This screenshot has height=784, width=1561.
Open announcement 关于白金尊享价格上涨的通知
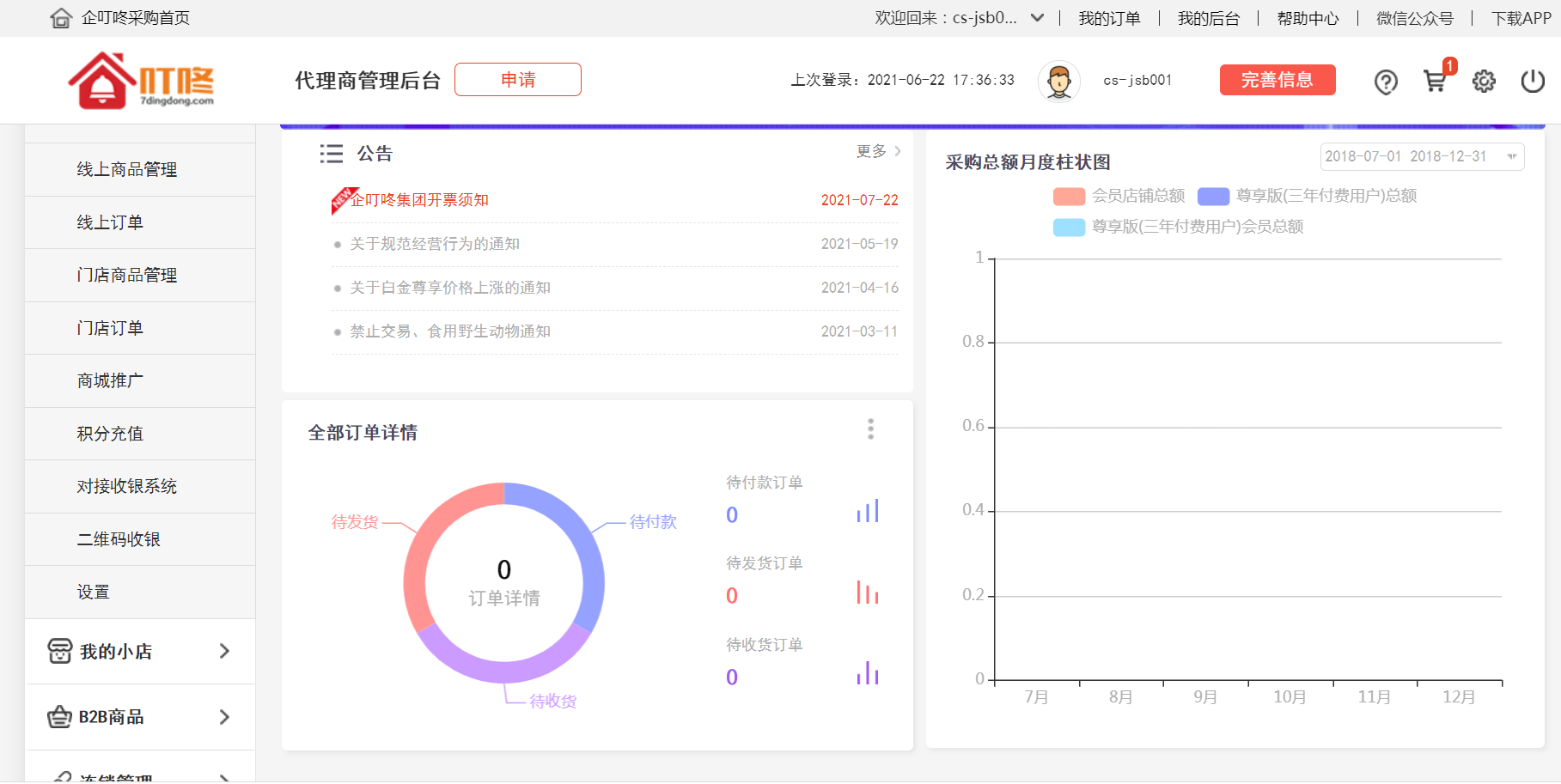point(450,288)
